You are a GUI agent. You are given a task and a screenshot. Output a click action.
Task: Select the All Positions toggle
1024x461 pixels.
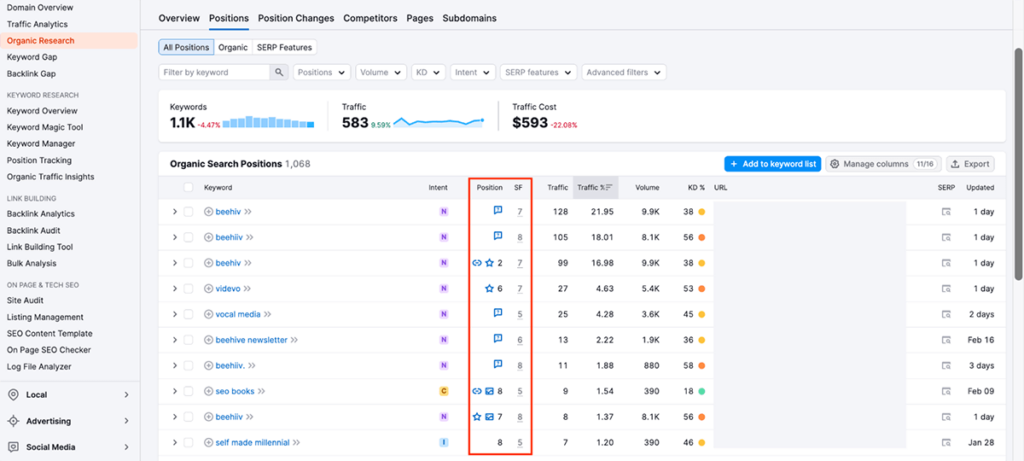tap(186, 47)
